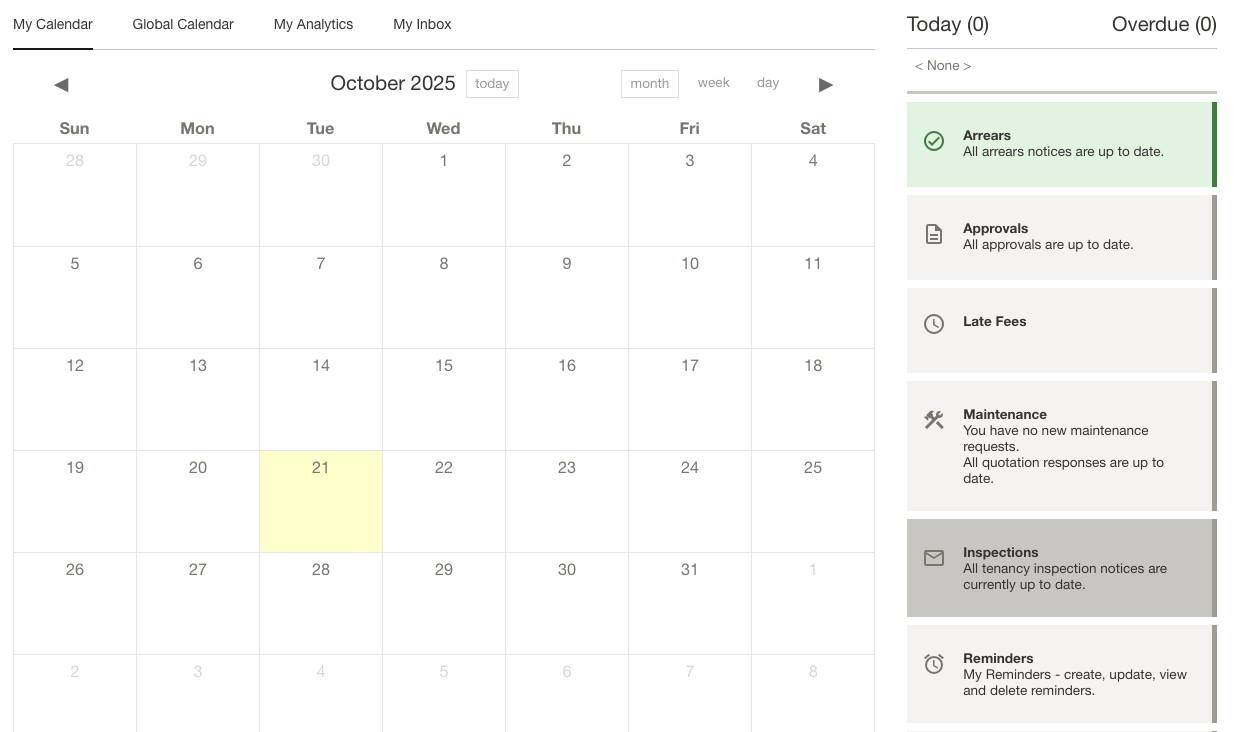The height and width of the screenshot is (732, 1249).
Task: Open the < None > filter dropdown
Action: pyautogui.click(x=941, y=65)
